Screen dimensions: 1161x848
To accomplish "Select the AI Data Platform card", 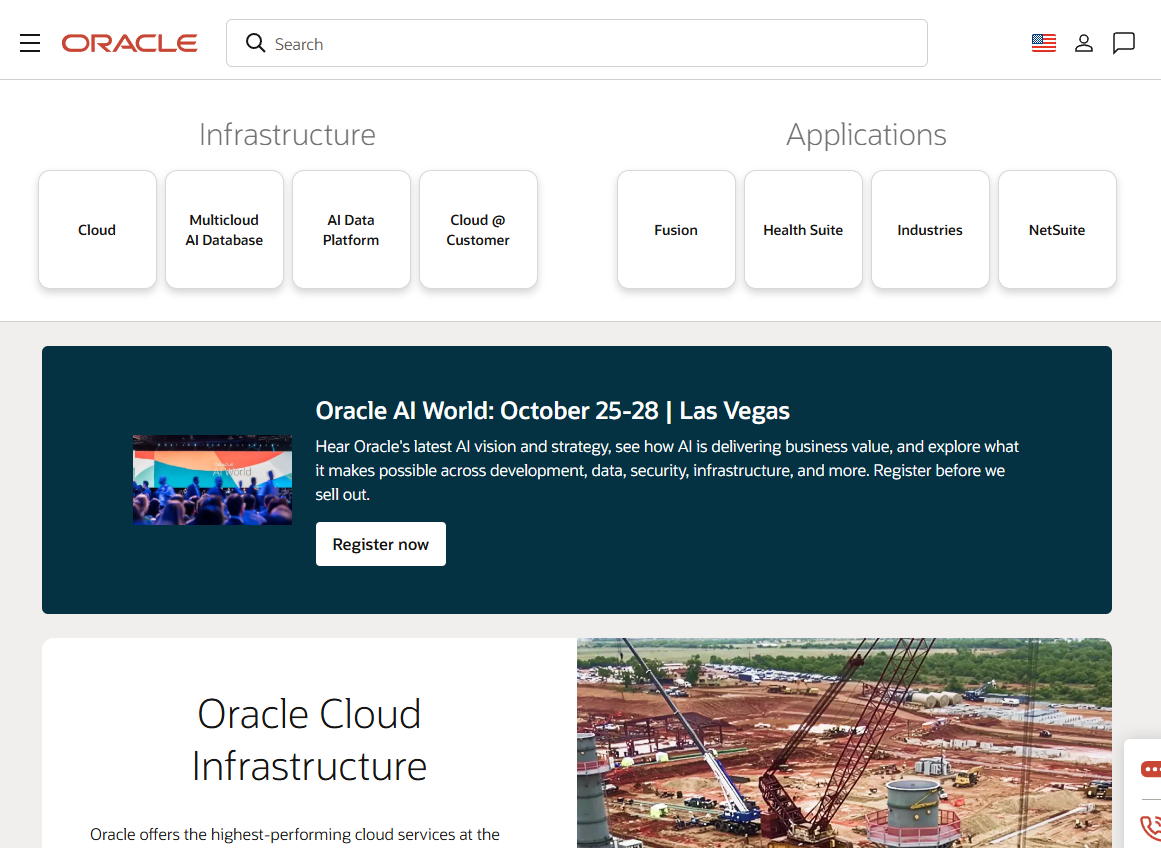I will [351, 230].
